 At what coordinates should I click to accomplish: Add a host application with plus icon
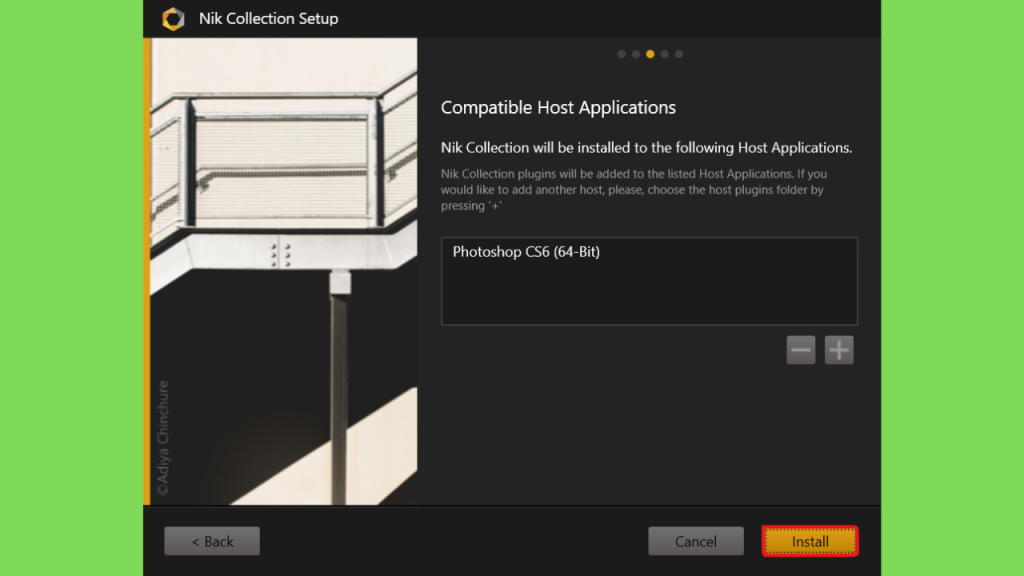(x=839, y=350)
